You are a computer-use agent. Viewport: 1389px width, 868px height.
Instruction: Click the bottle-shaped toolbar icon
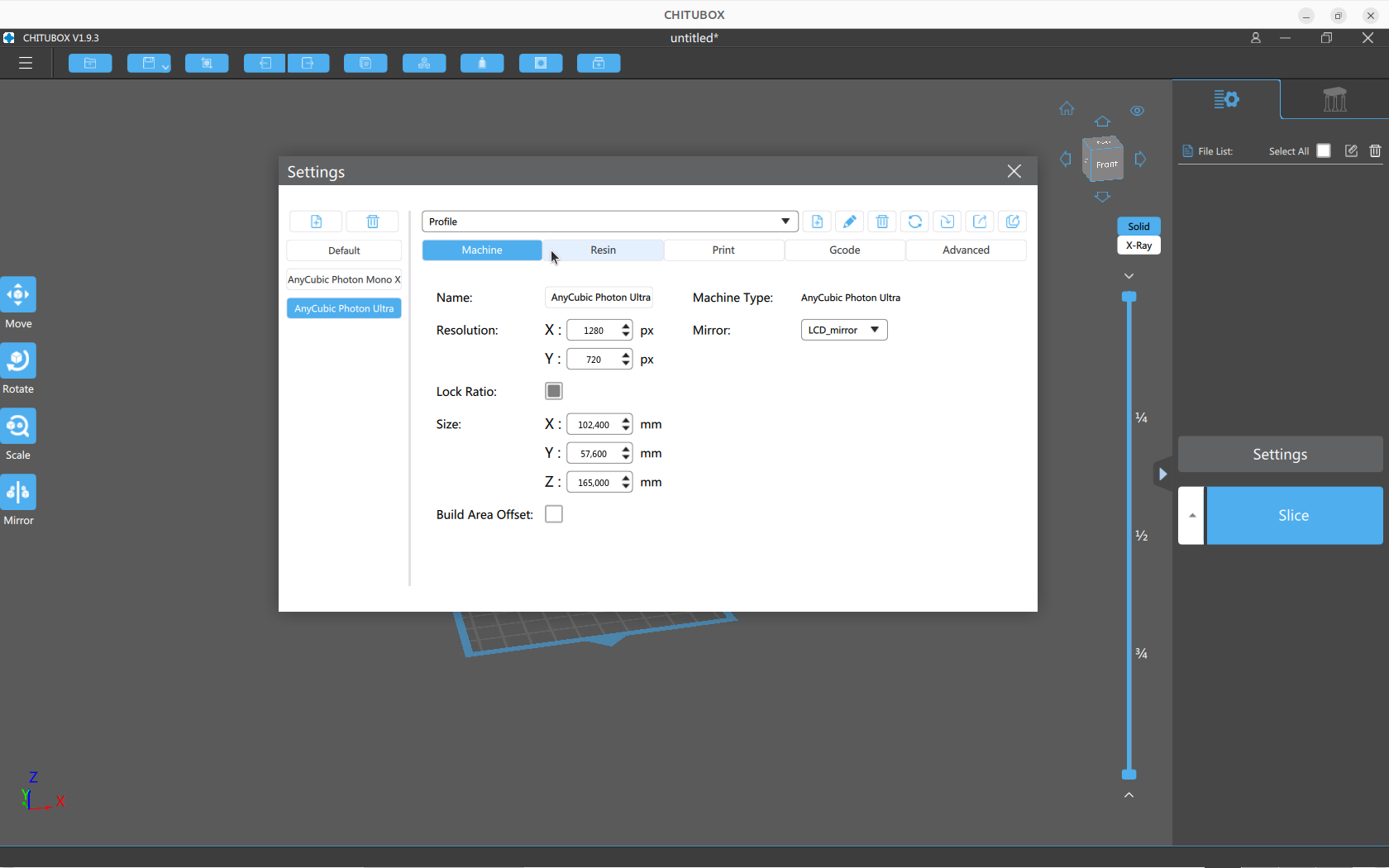point(482,63)
